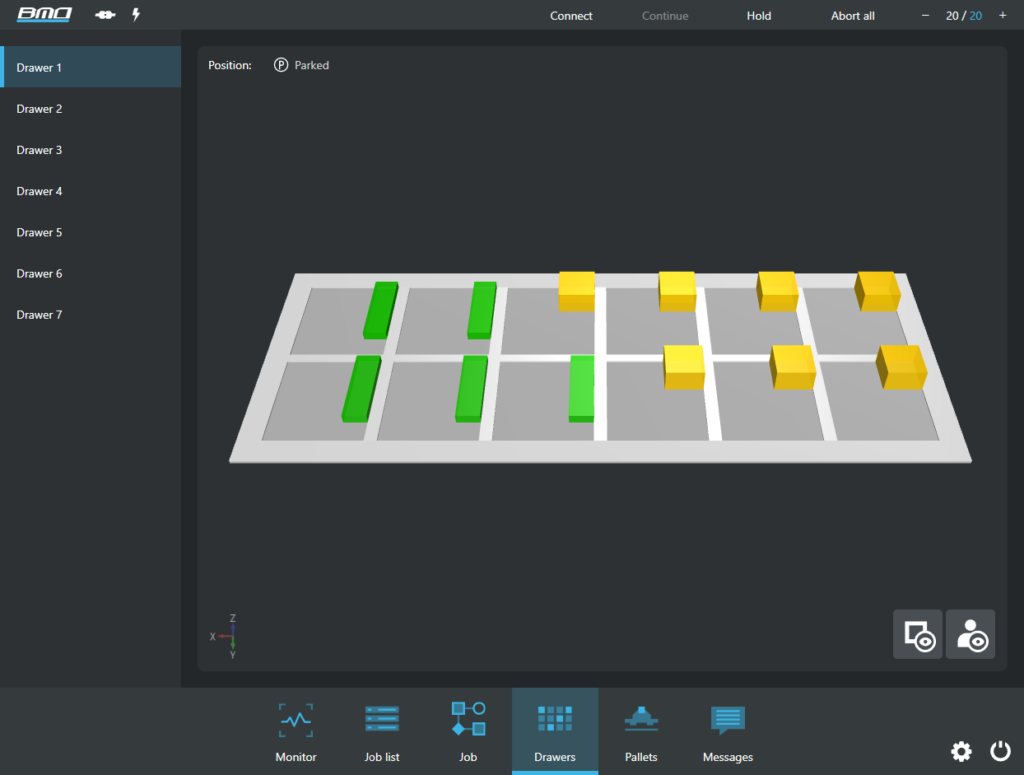This screenshot has height=775, width=1024.
Task: Click the power shutdown icon
Action: (1000, 751)
